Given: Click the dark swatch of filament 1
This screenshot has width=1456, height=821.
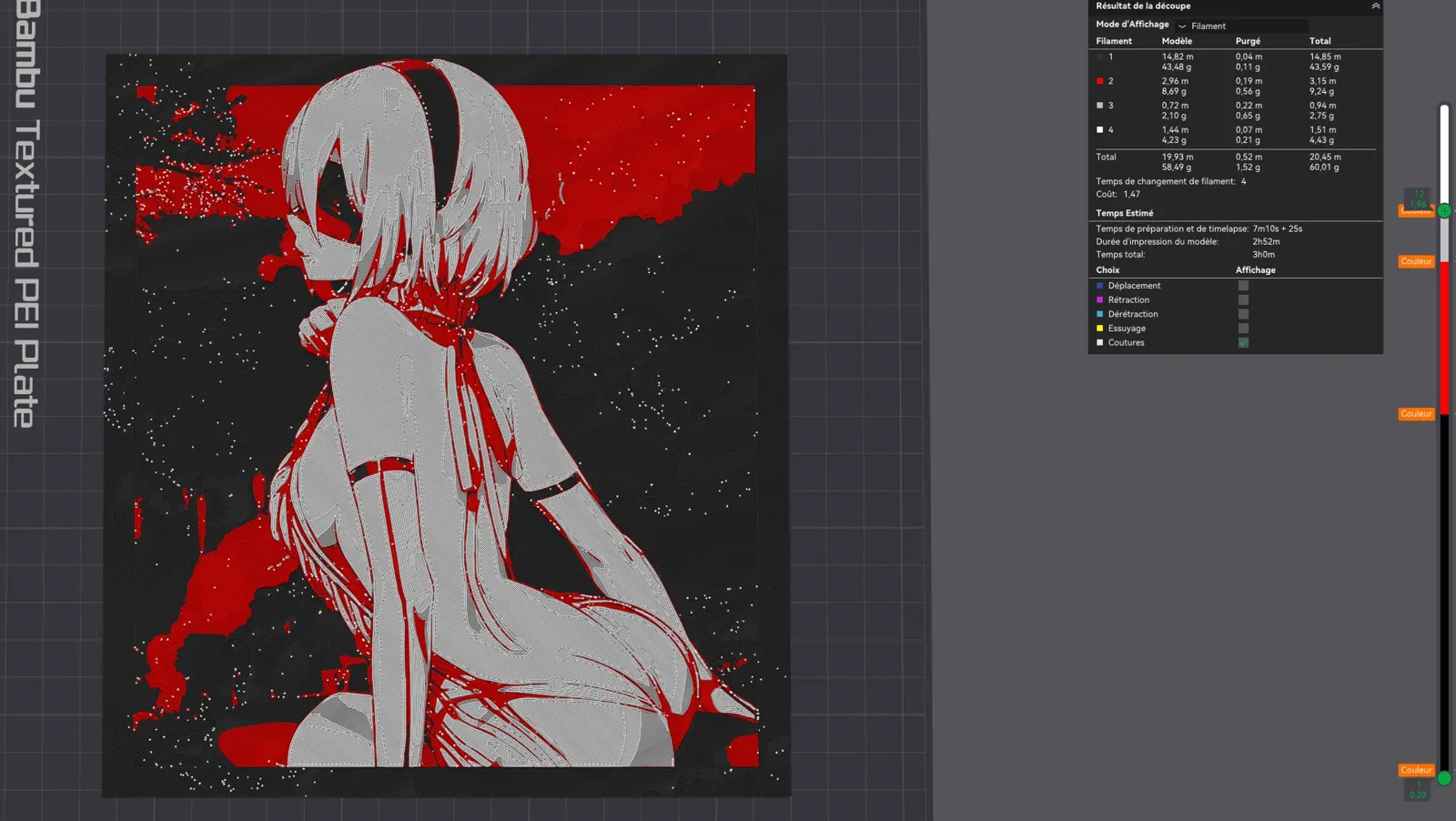Looking at the screenshot, I should (x=1099, y=56).
